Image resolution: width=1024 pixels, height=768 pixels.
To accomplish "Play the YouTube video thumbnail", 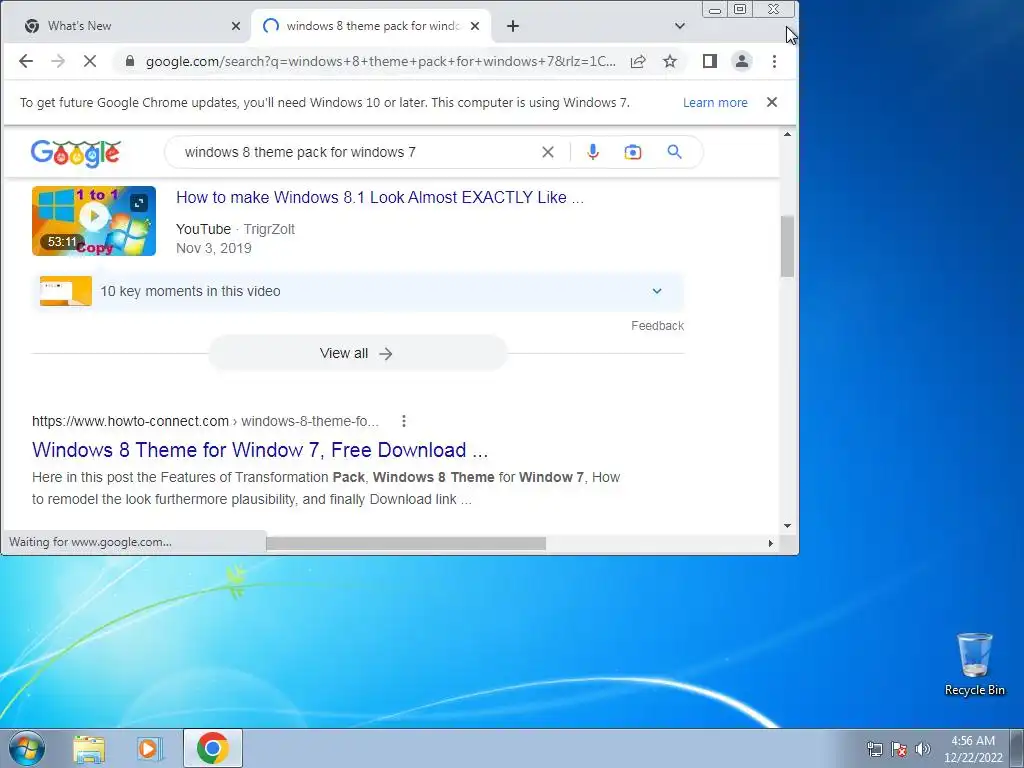I will pyautogui.click(x=94, y=221).
